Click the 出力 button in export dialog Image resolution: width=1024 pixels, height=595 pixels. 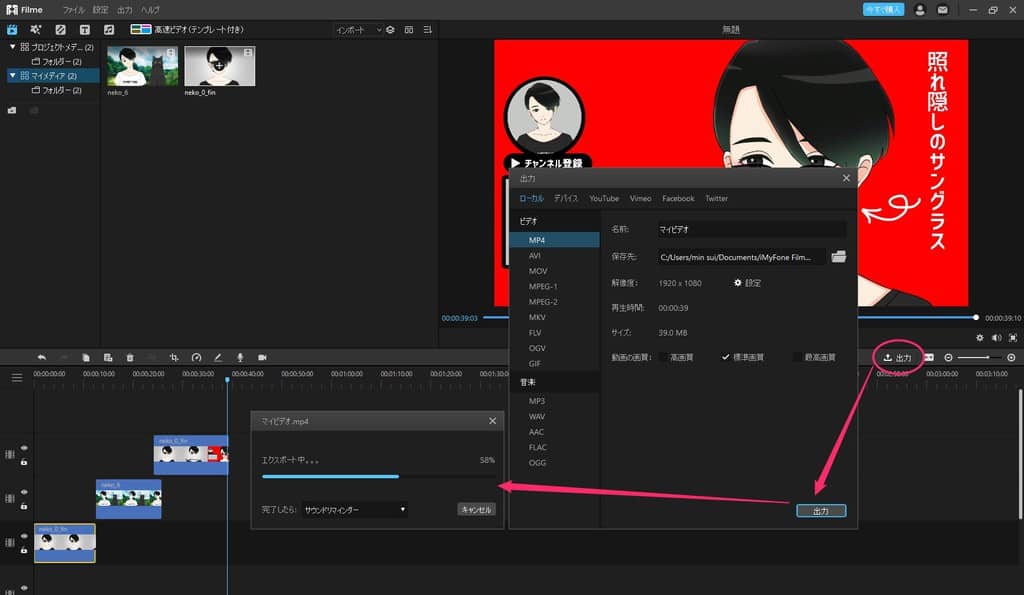click(x=821, y=511)
